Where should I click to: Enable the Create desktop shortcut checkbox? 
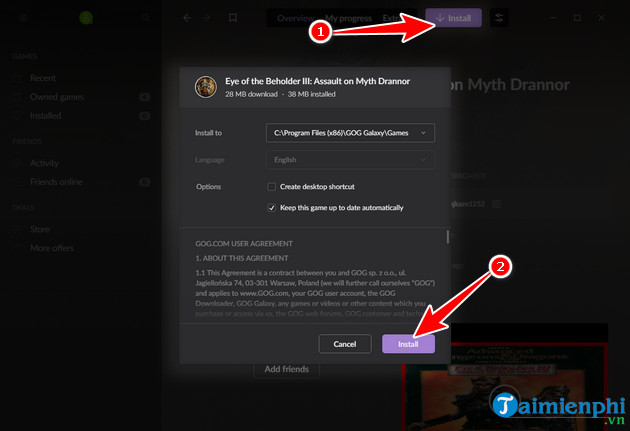(272, 187)
